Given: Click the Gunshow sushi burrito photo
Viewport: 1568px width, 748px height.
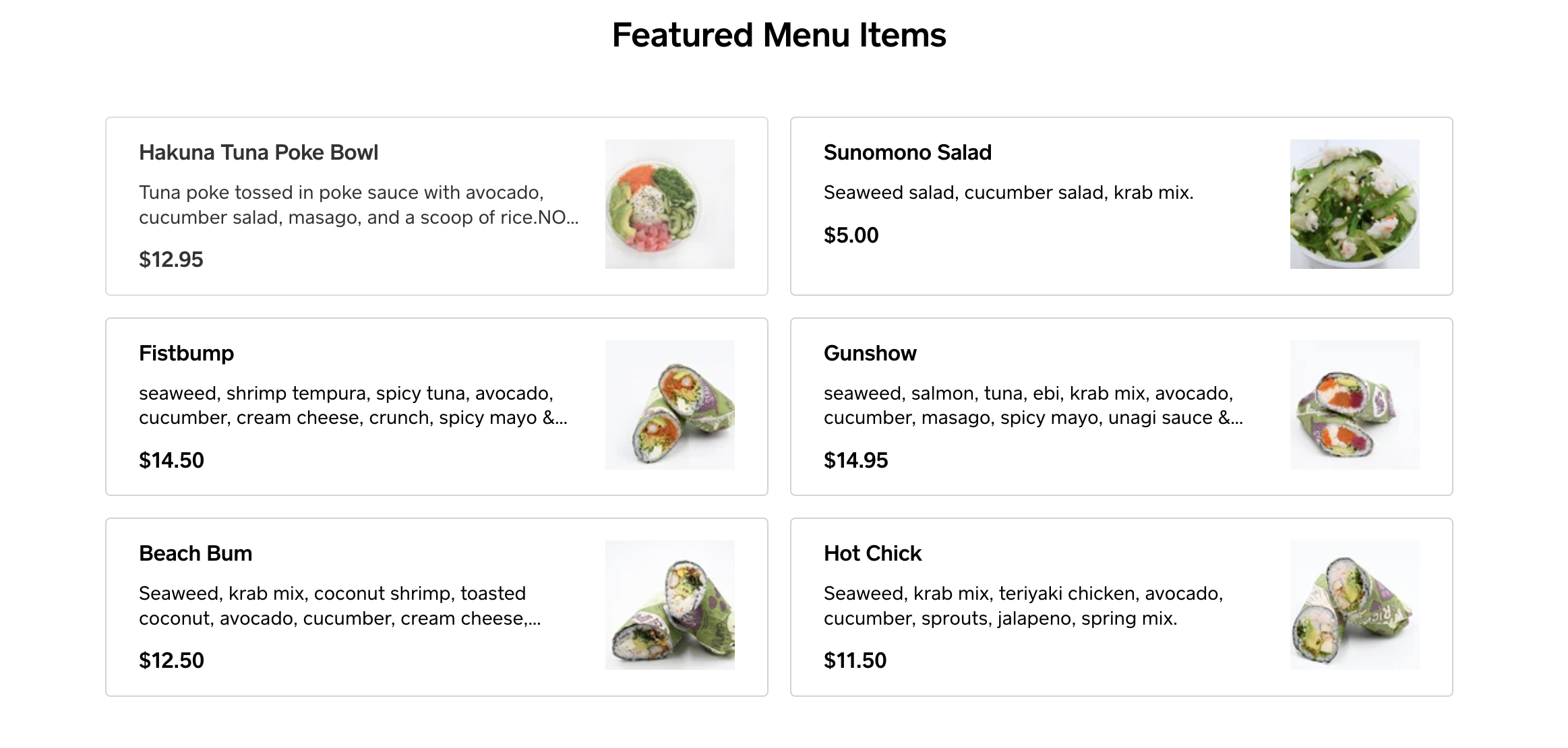Looking at the screenshot, I should pyautogui.click(x=1354, y=406).
